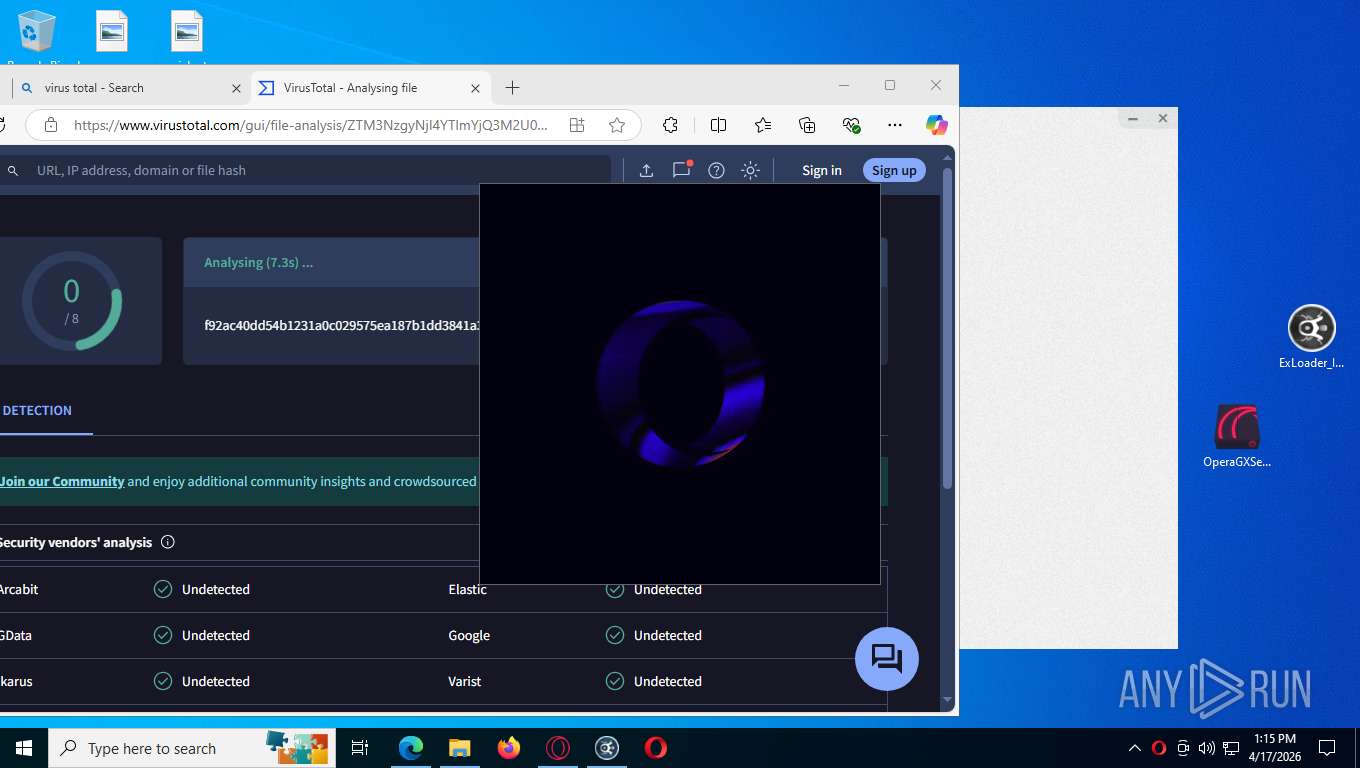
Task: Open Microsoft Edge from the taskbar
Action: [x=410, y=748]
